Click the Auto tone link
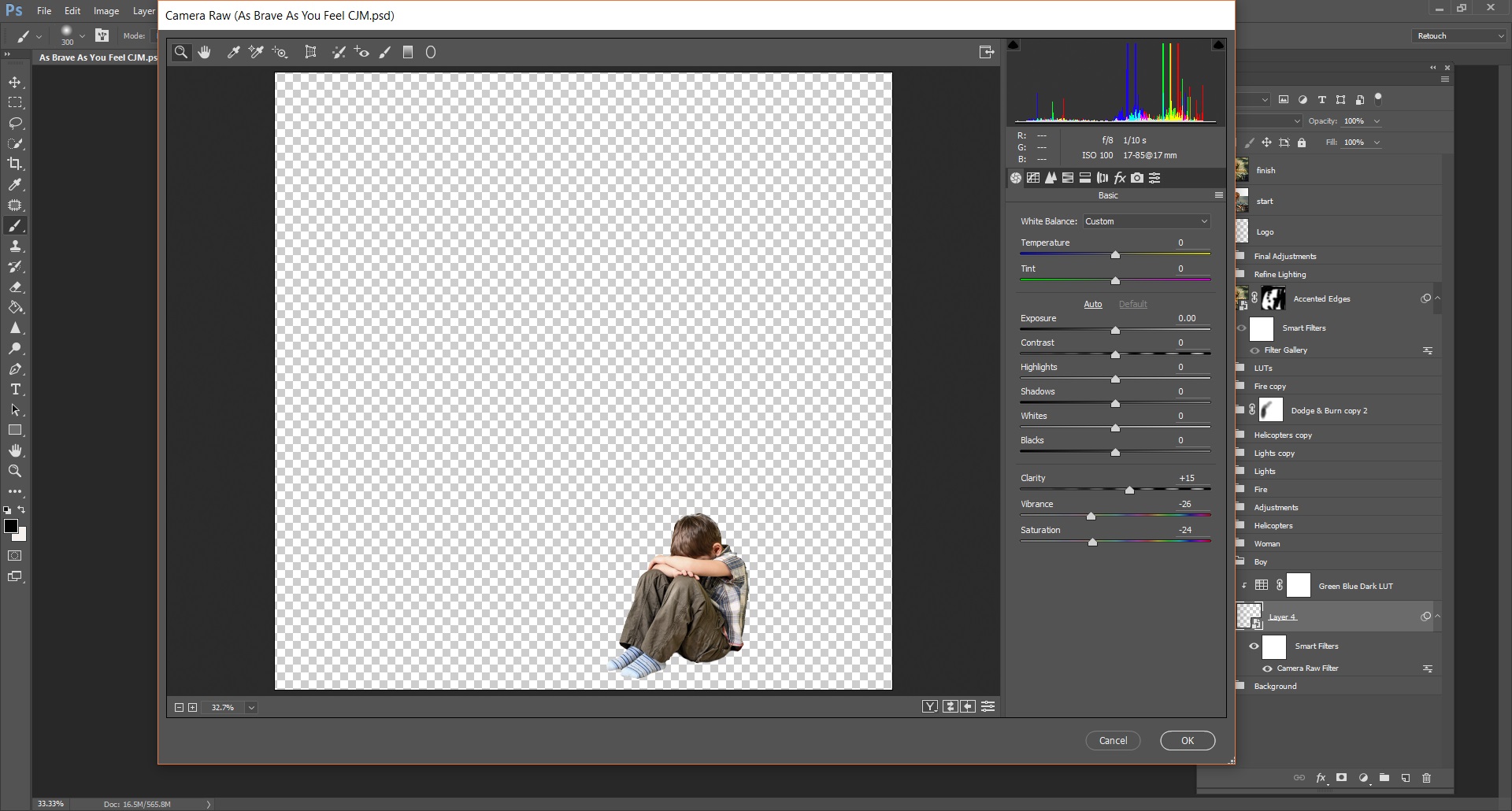Viewport: 1512px width, 811px height. point(1092,305)
